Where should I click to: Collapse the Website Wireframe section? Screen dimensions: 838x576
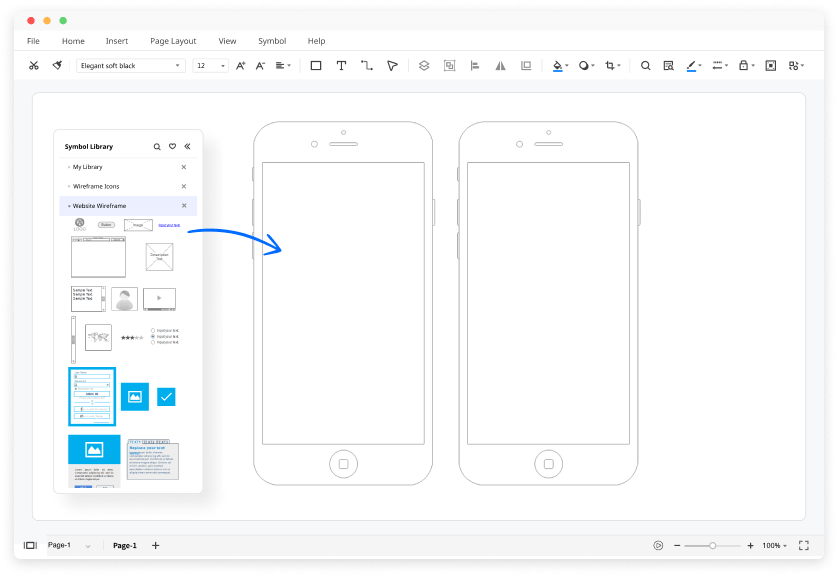point(69,206)
